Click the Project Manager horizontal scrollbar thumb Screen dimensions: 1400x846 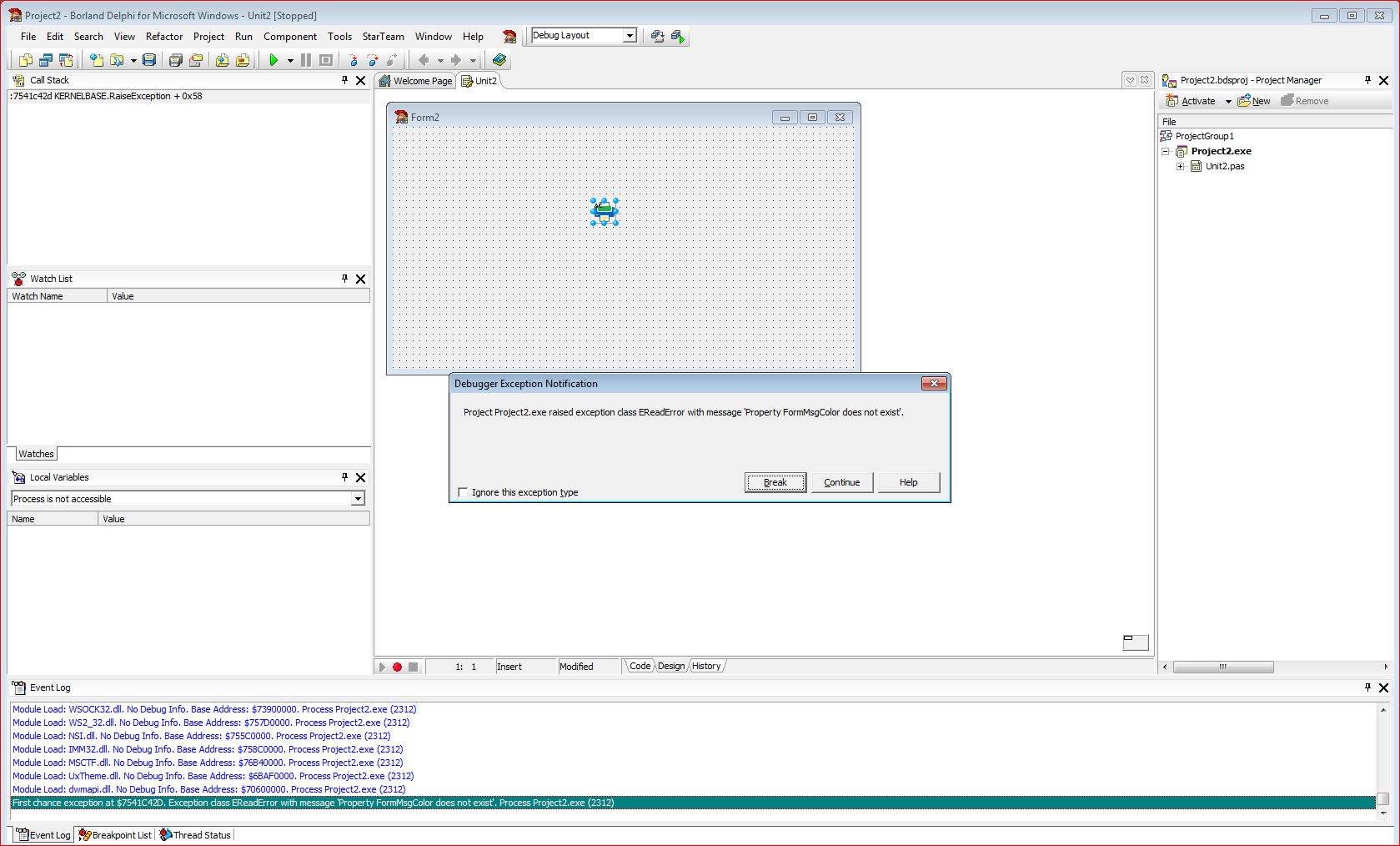point(1223,667)
